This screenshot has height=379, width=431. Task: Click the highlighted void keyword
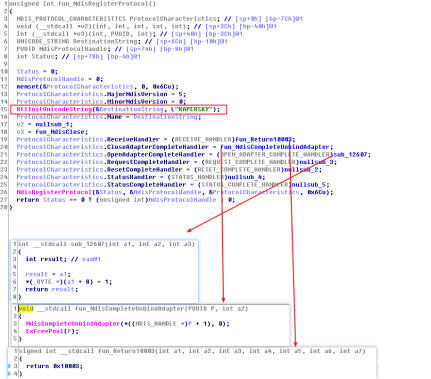coord(26,309)
